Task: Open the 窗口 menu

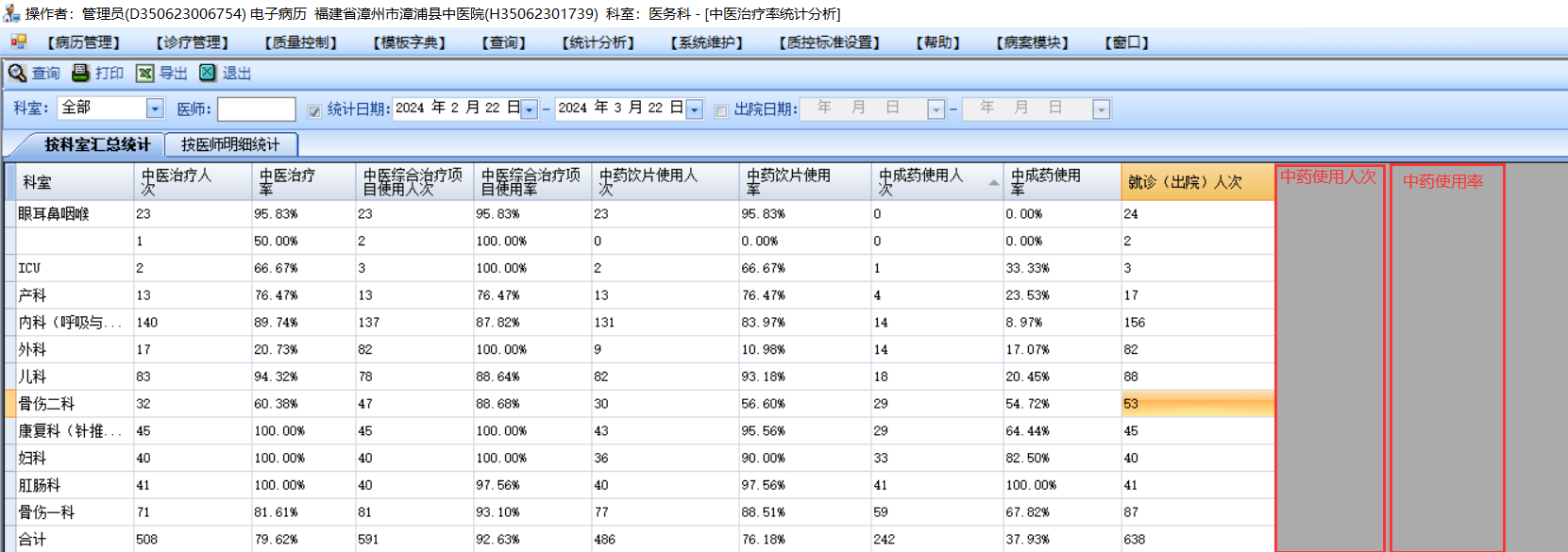Action: click(1127, 42)
